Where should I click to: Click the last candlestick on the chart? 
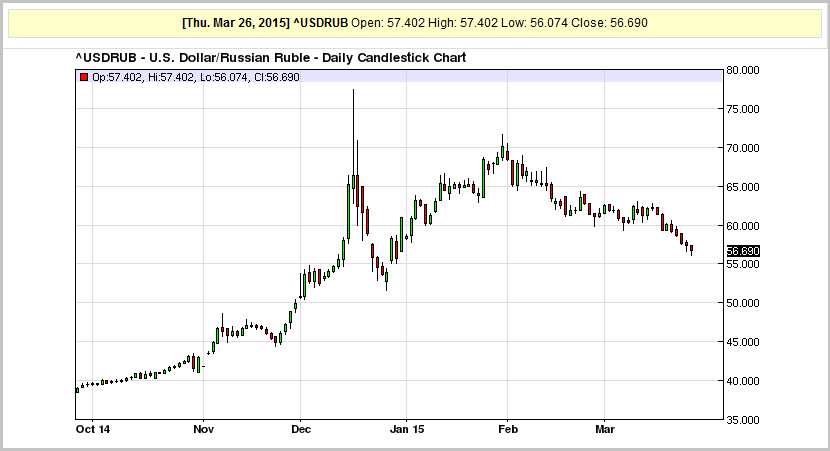coord(691,249)
